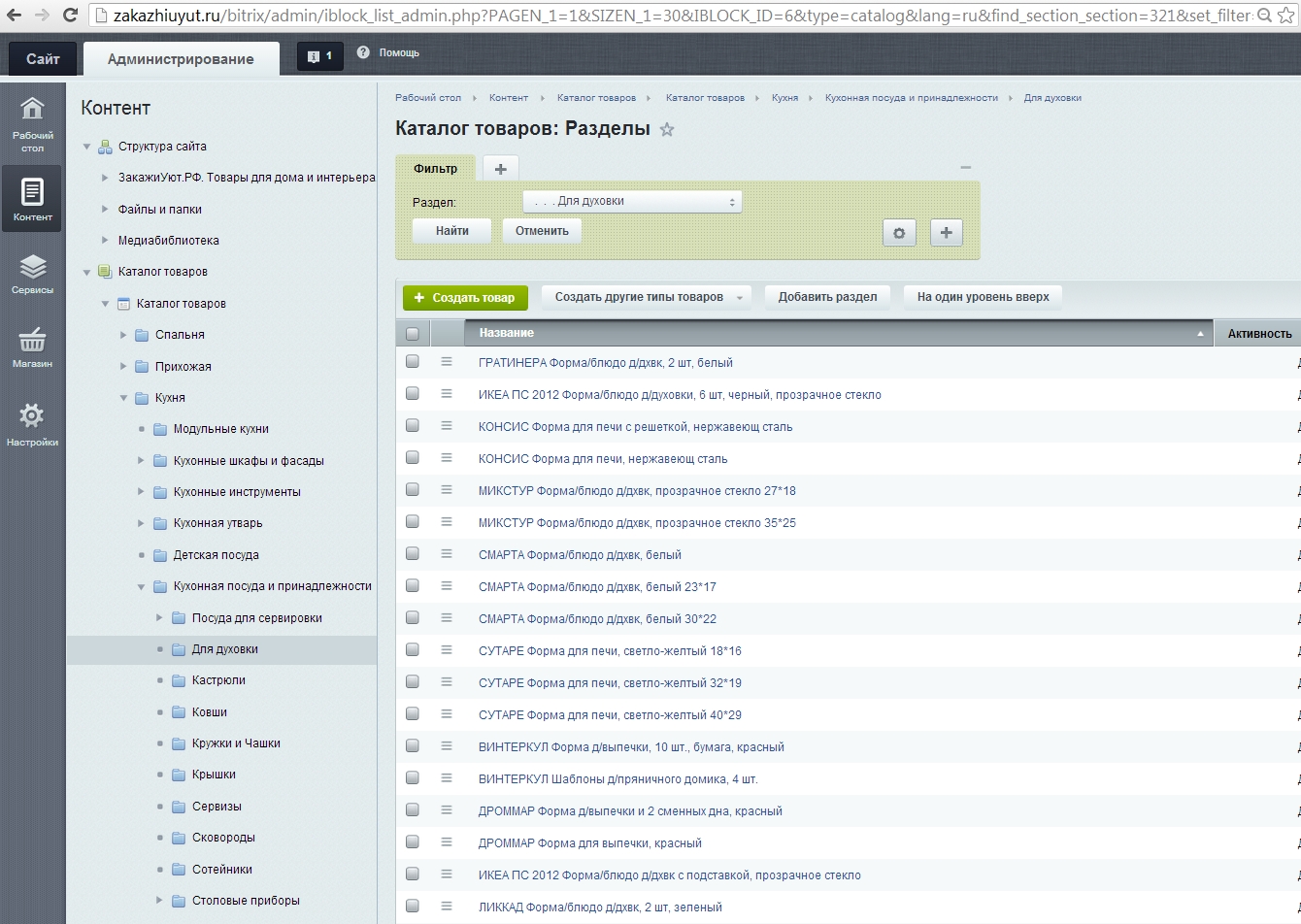
Task: Open filter settings gear button
Action: coord(899,233)
